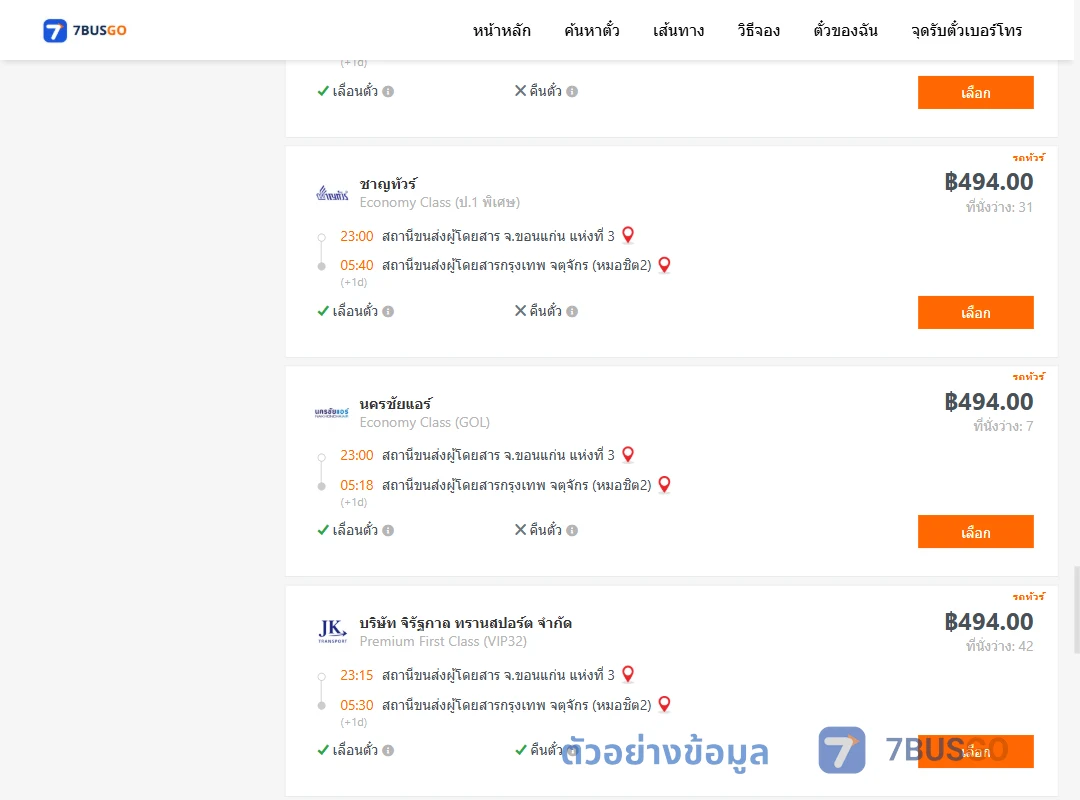Image resolution: width=1080 pixels, height=800 pixels.
Task: Click map pin beside JK 05:30 arrival station
Action: tap(664, 704)
